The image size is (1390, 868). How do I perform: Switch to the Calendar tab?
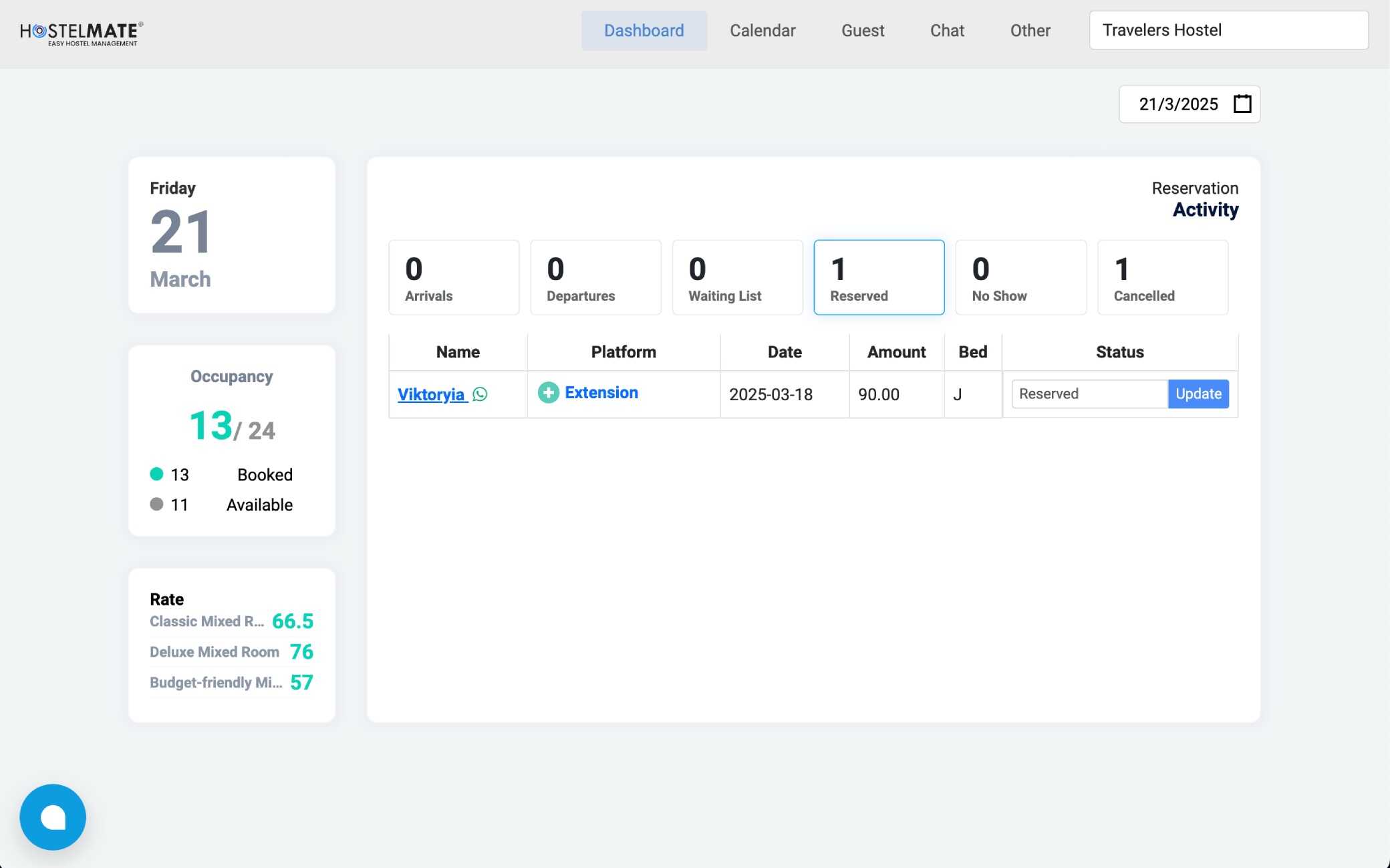(762, 31)
